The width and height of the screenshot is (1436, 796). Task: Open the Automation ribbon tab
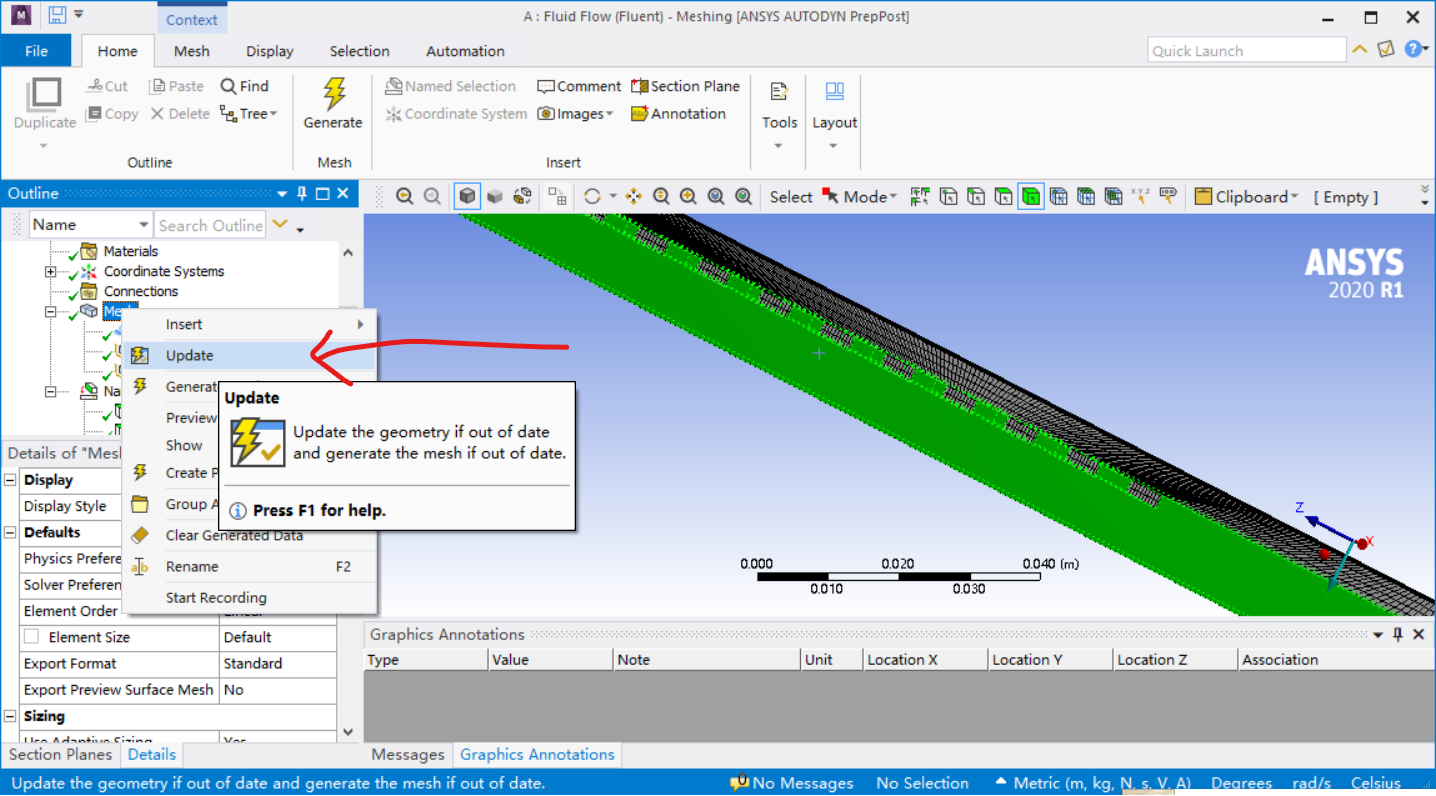pos(465,51)
